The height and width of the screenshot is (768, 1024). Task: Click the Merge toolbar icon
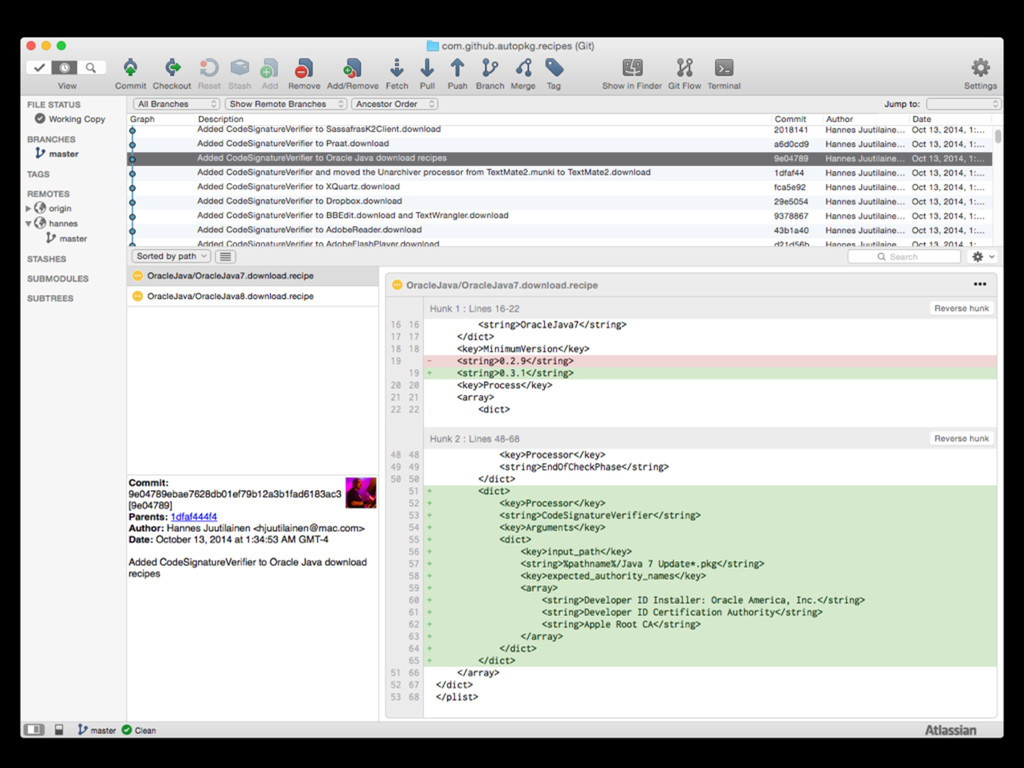click(x=523, y=69)
